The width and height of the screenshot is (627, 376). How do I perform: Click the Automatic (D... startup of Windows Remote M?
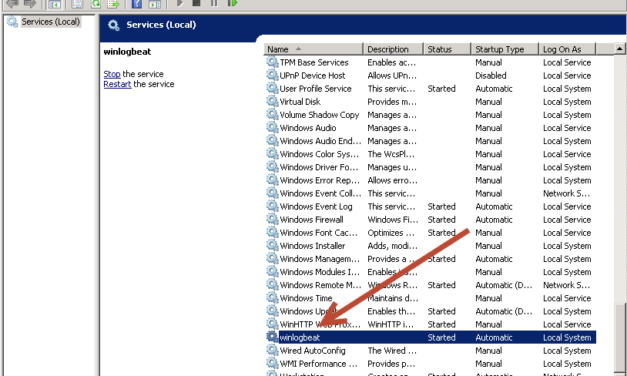[x=504, y=285]
